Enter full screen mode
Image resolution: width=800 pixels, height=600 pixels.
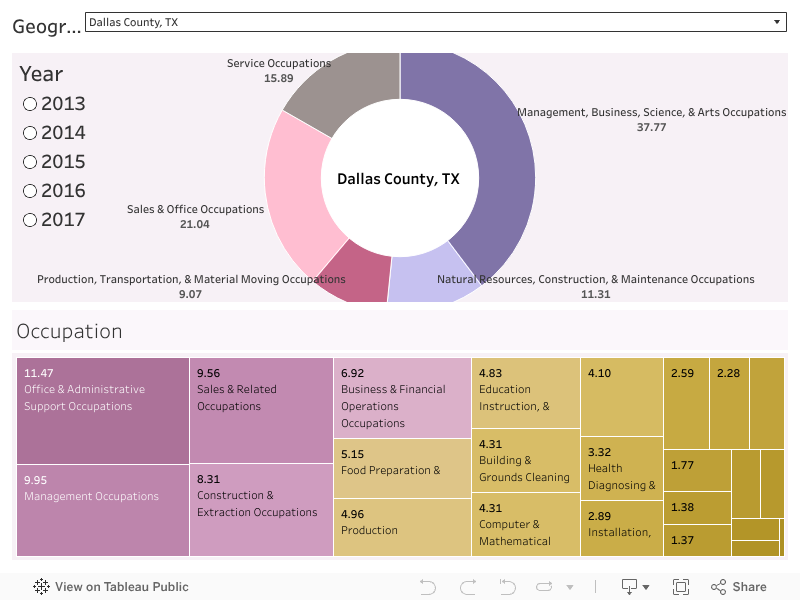(x=681, y=587)
